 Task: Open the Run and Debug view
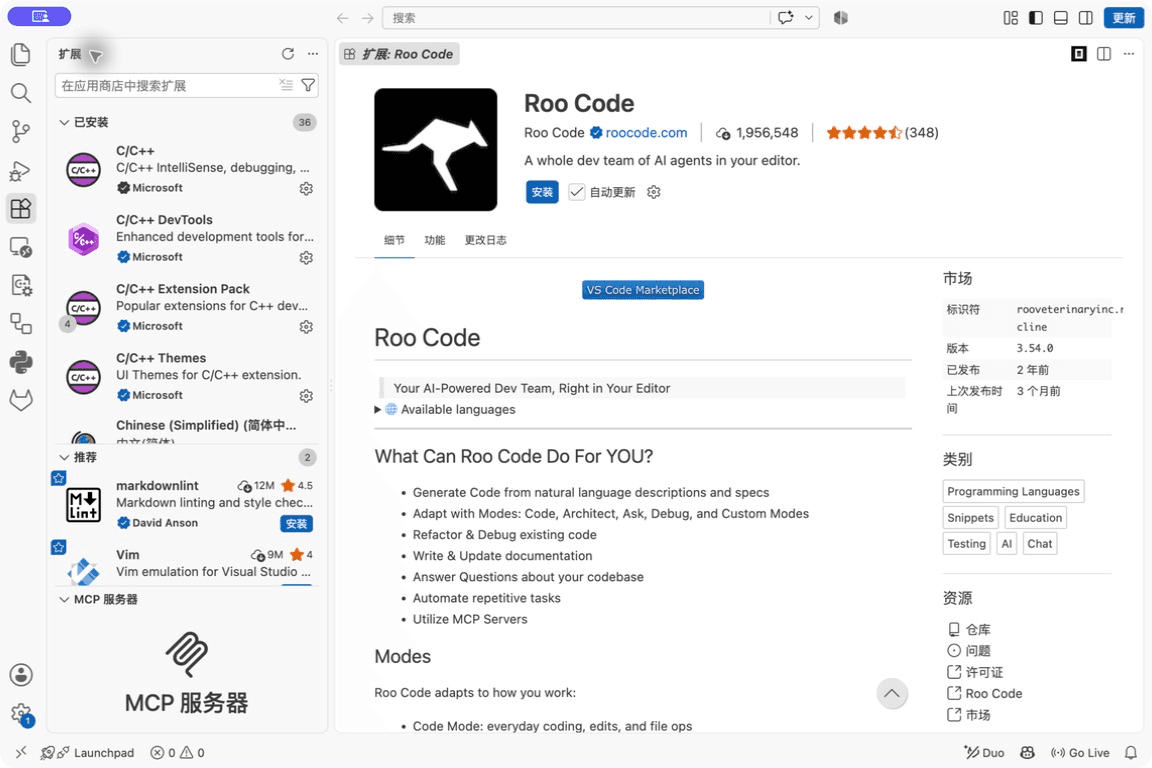click(21, 171)
